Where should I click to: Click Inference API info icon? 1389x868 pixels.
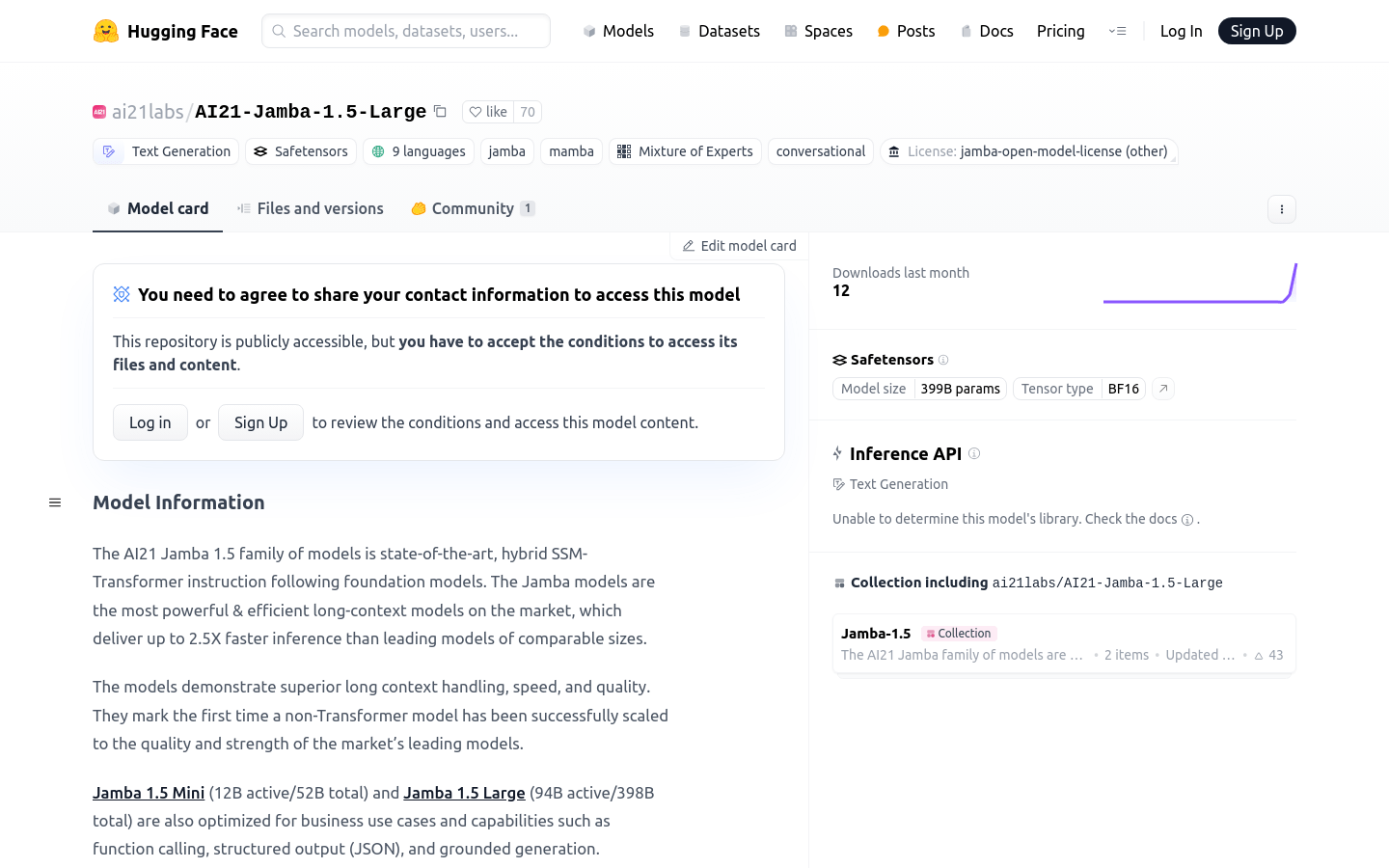point(974,453)
